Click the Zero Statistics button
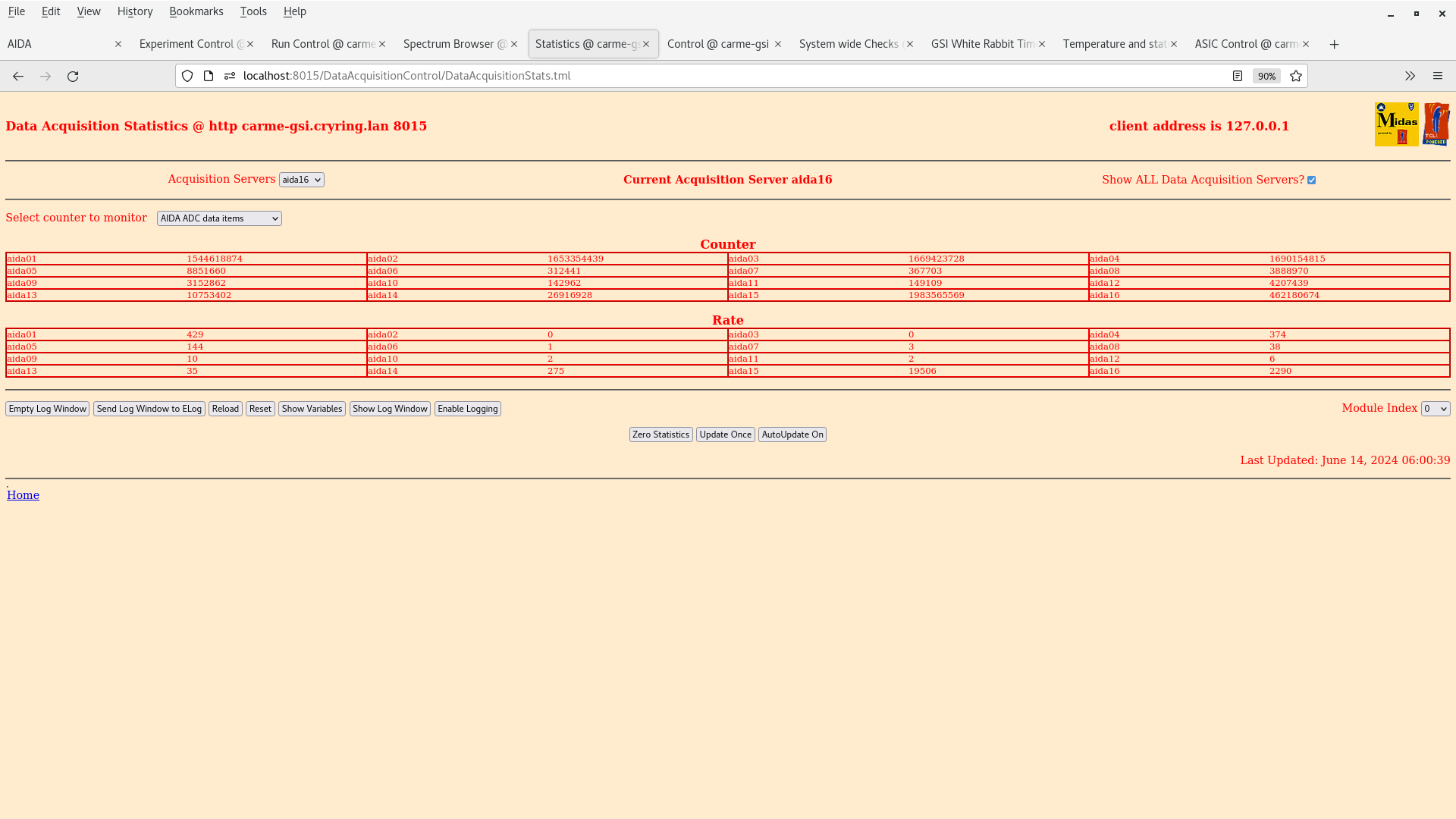Screen dimensions: 1456x819 661,434
